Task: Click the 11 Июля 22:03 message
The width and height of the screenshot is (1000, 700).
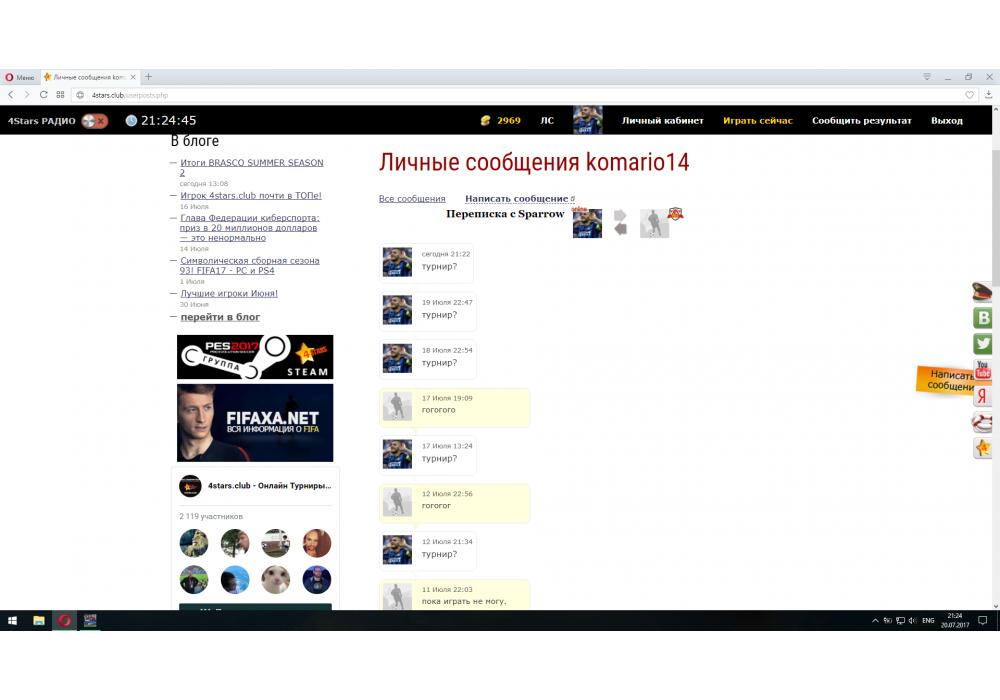Action: pos(455,594)
